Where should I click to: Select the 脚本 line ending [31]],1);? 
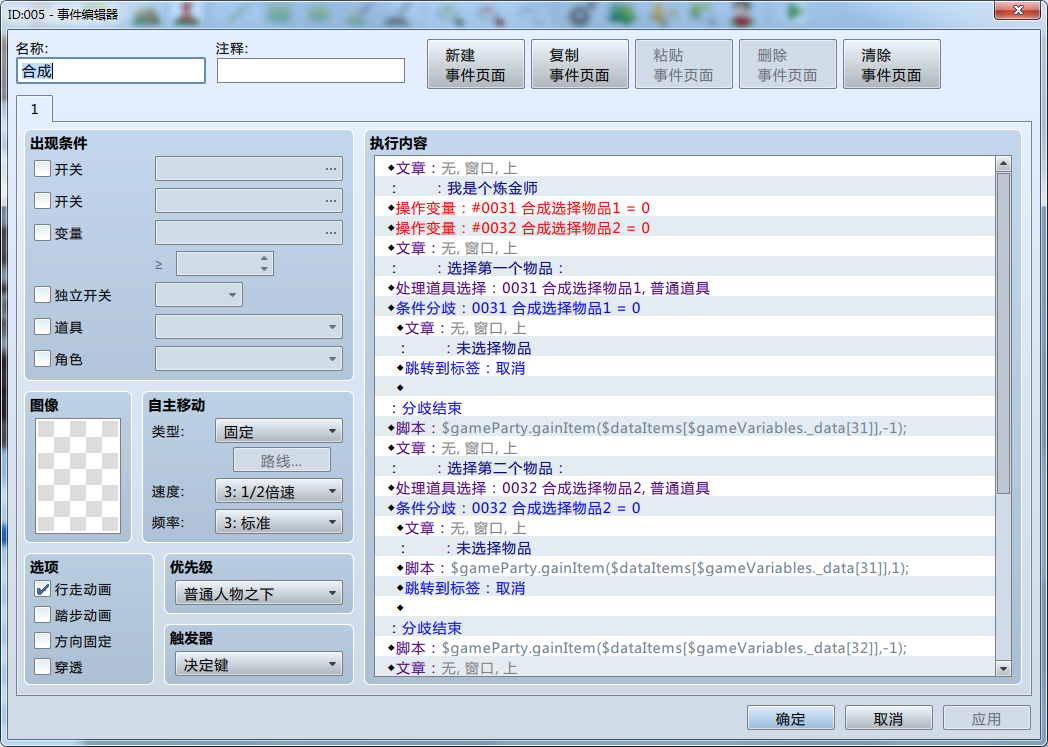coord(685,568)
